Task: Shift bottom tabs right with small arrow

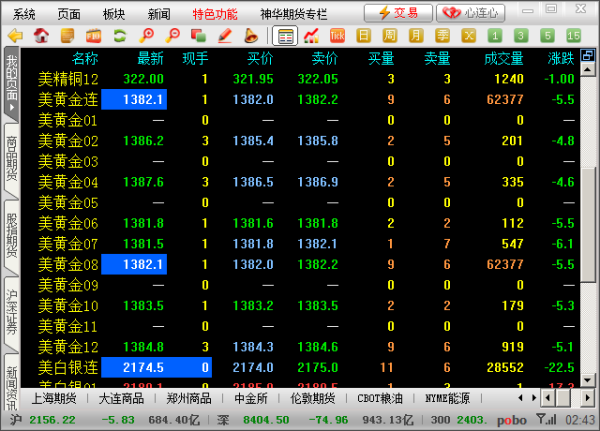Action: [534, 398]
